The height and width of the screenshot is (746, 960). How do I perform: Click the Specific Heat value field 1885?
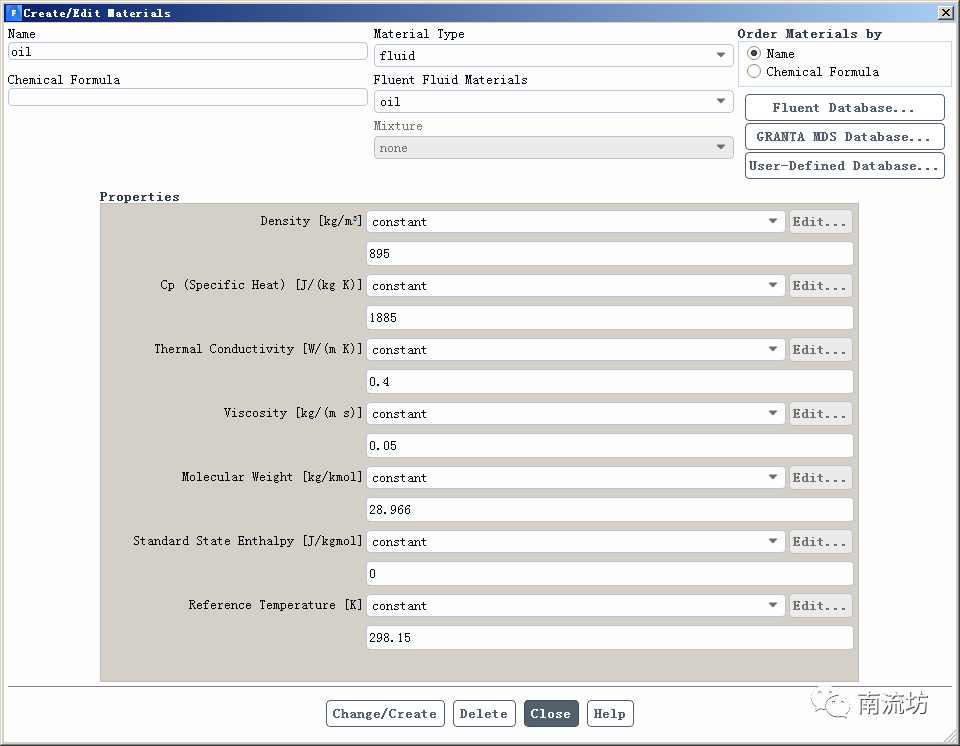coord(609,318)
